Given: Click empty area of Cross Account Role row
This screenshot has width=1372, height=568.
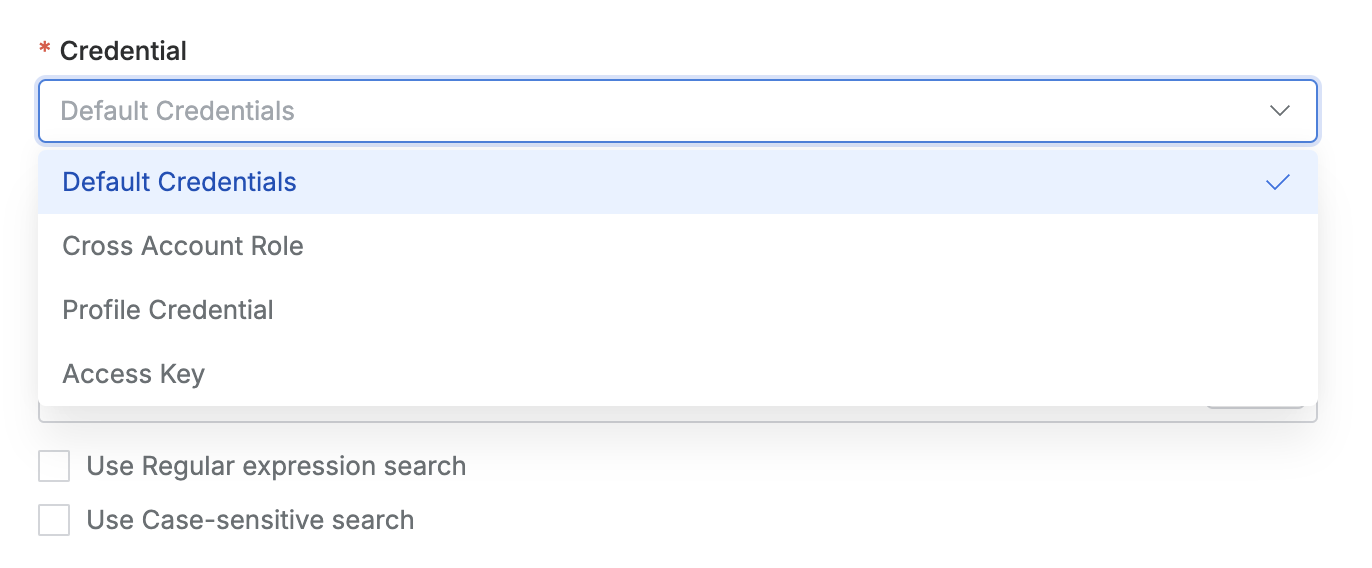Looking at the screenshot, I should tap(800, 246).
